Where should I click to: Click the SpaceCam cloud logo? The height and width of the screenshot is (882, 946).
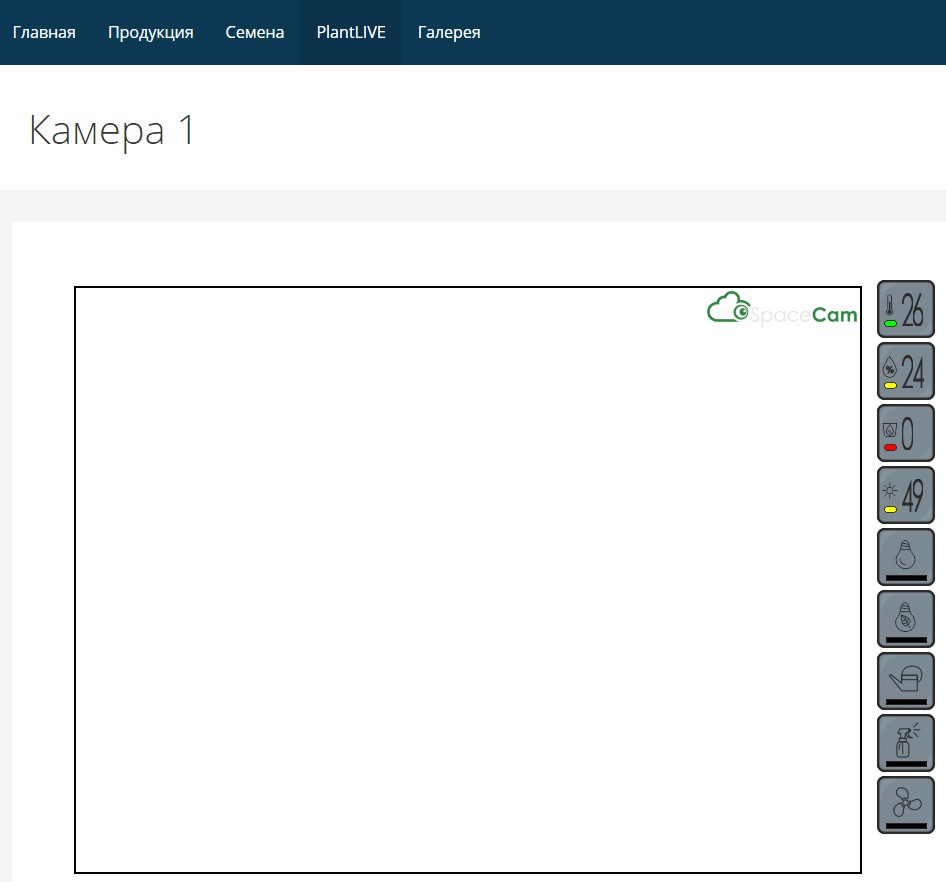[782, 309]
